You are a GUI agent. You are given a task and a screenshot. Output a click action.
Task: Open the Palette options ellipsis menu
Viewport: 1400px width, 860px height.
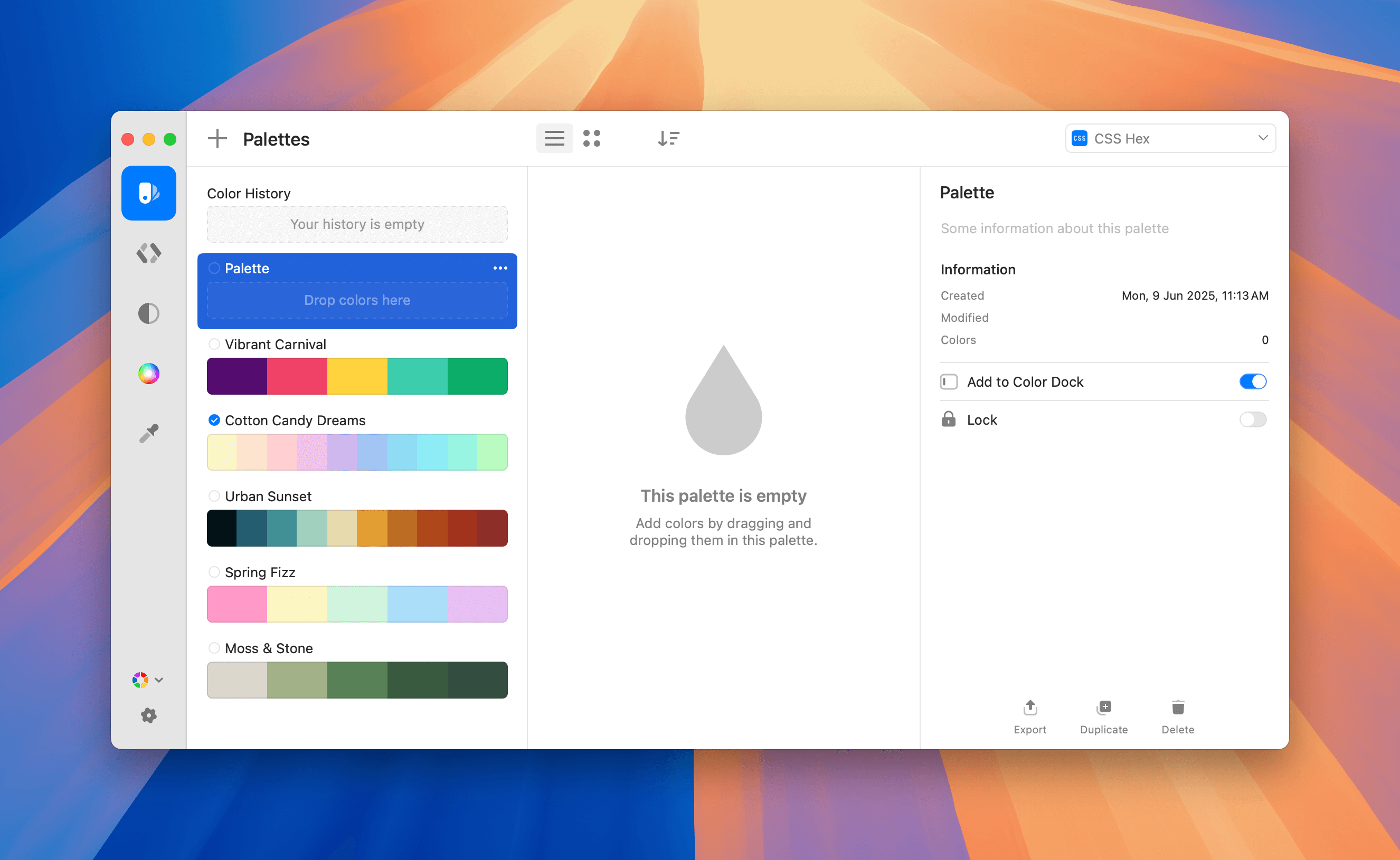pos(500,268)
